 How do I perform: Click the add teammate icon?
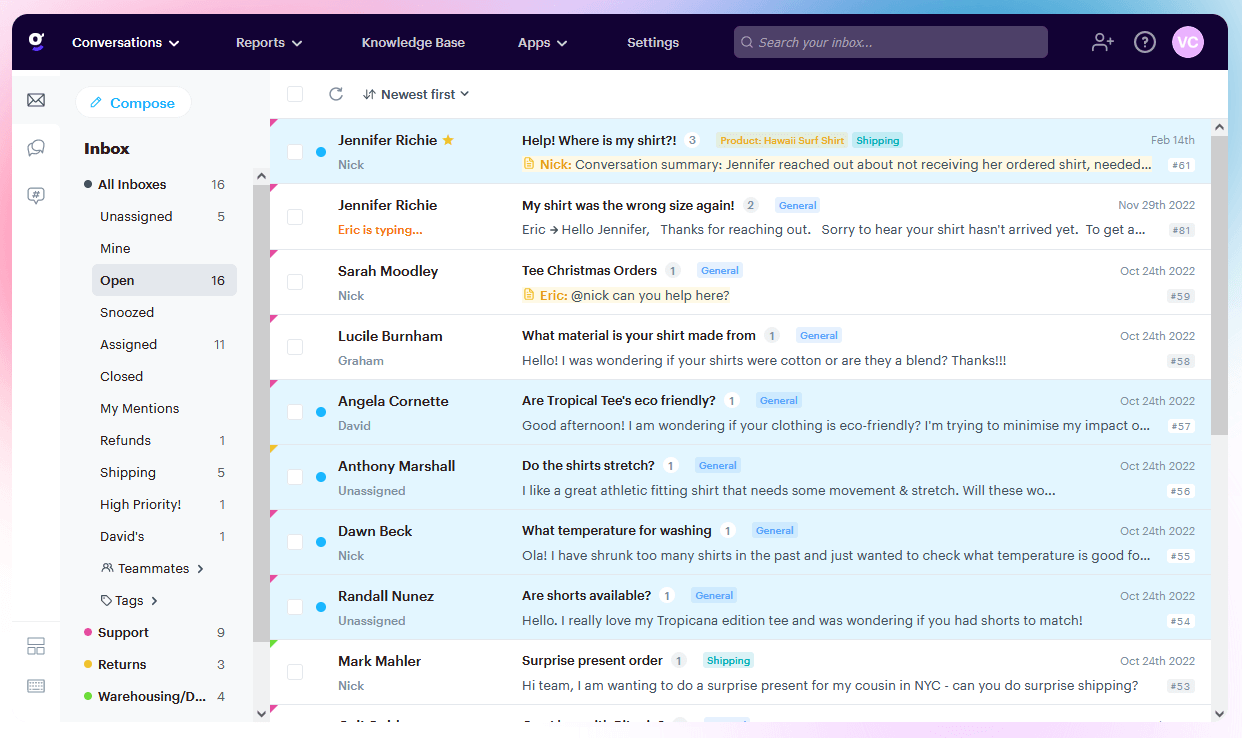[x=1101, y=42]
